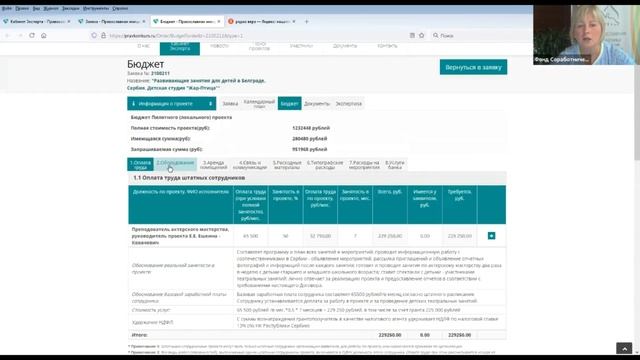Open the О нас site navigation link
This screenshot has height=360, width=640.
144,46
